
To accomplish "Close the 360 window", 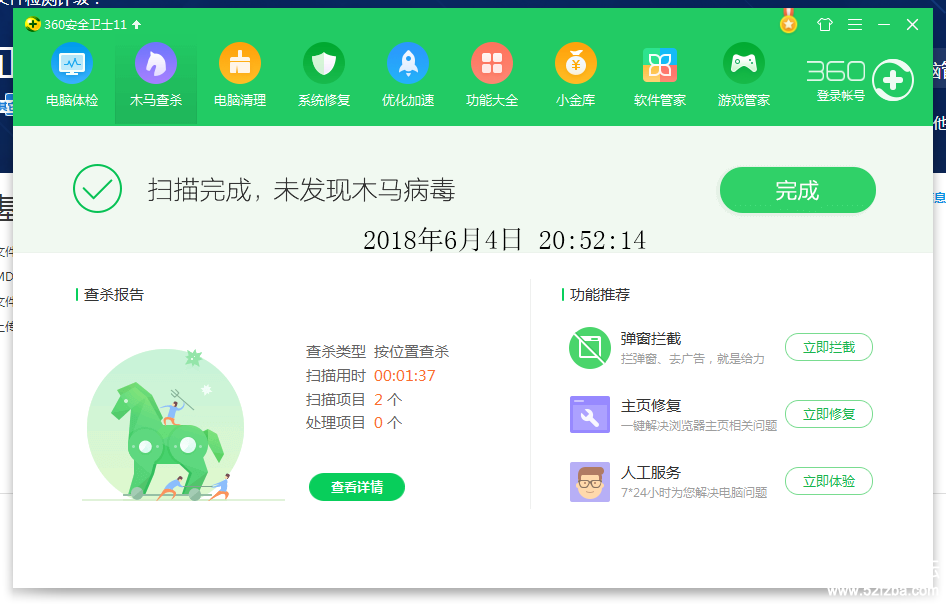I will pos(912,25).
